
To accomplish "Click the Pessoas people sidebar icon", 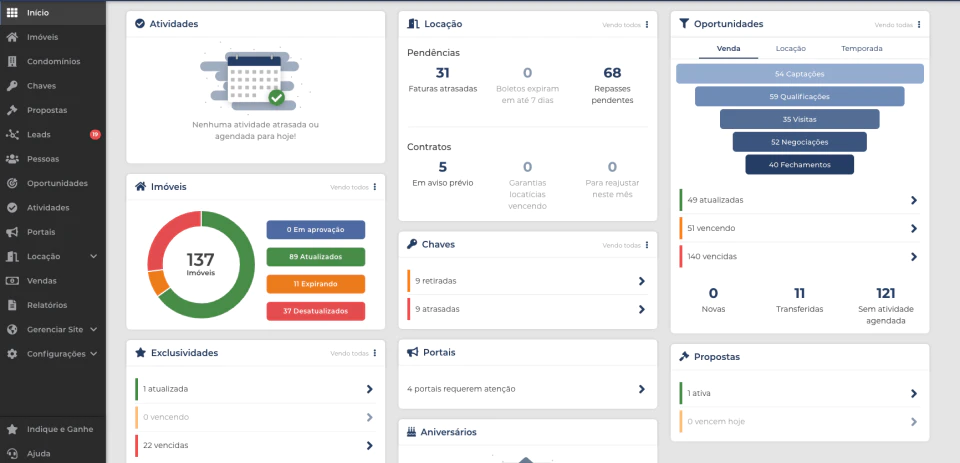I will (x=12, y=159).
